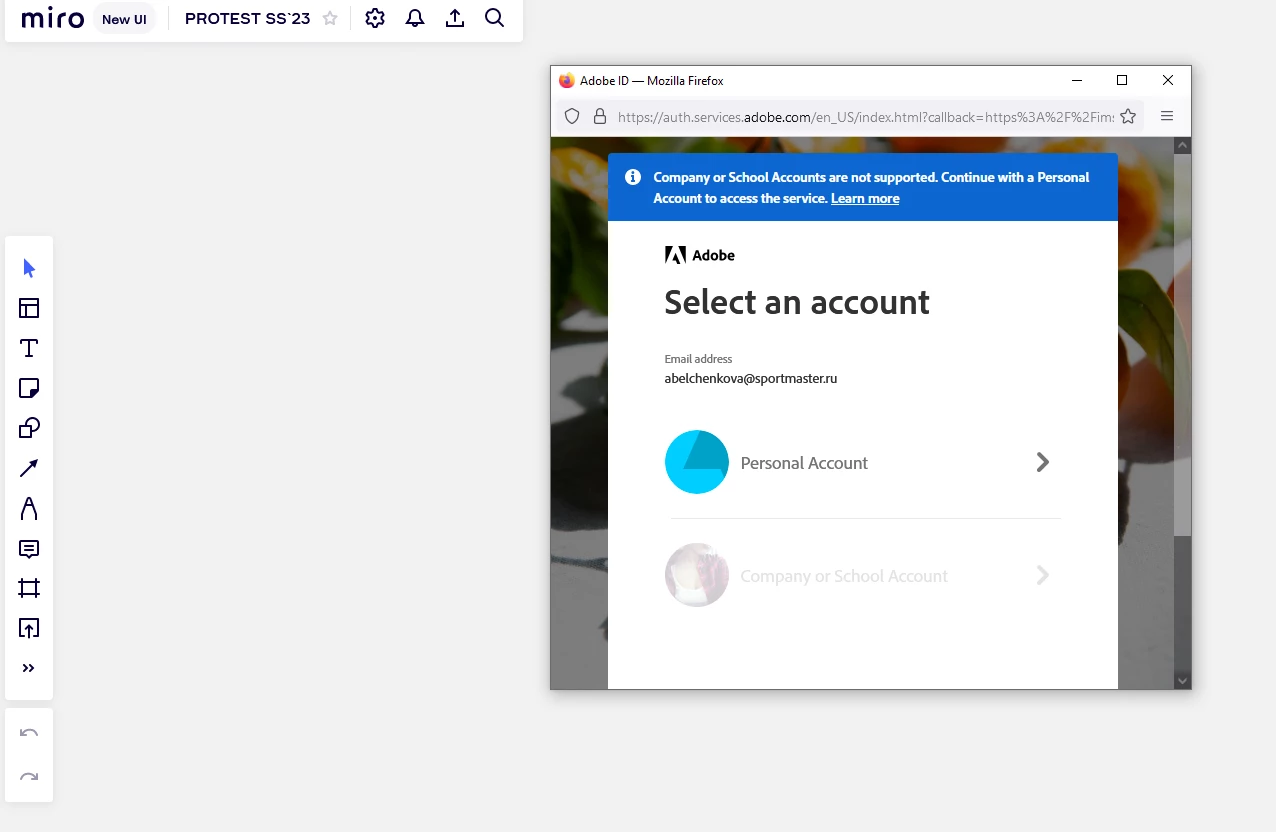Click the PROTEST SS`23 board title
This screenshot has height=832, width=1276.
pyautogui.click(x=248, y=18)
